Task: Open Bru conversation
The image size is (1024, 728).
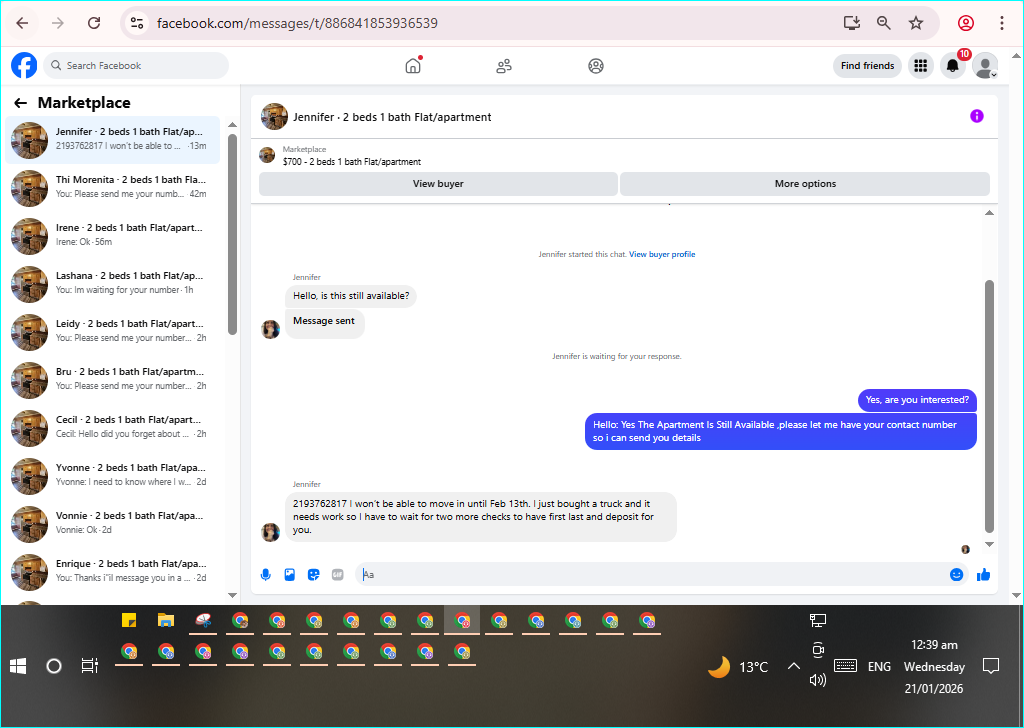Action: 112,380
